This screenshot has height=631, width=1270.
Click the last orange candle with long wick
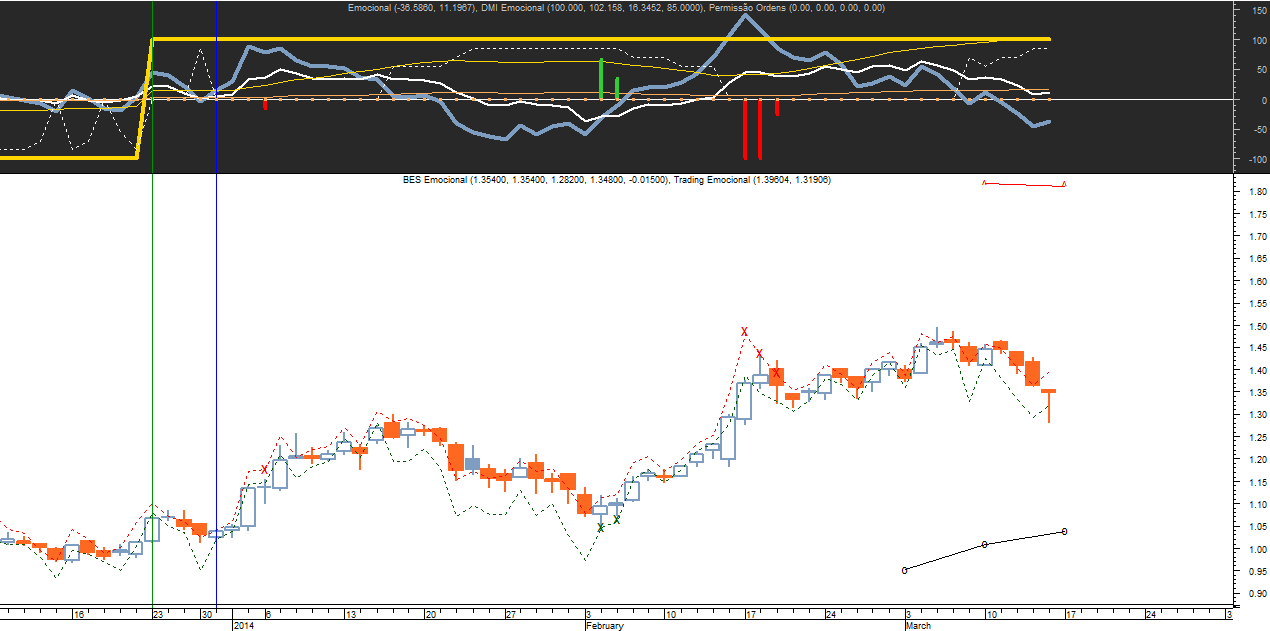(1048, 405)
